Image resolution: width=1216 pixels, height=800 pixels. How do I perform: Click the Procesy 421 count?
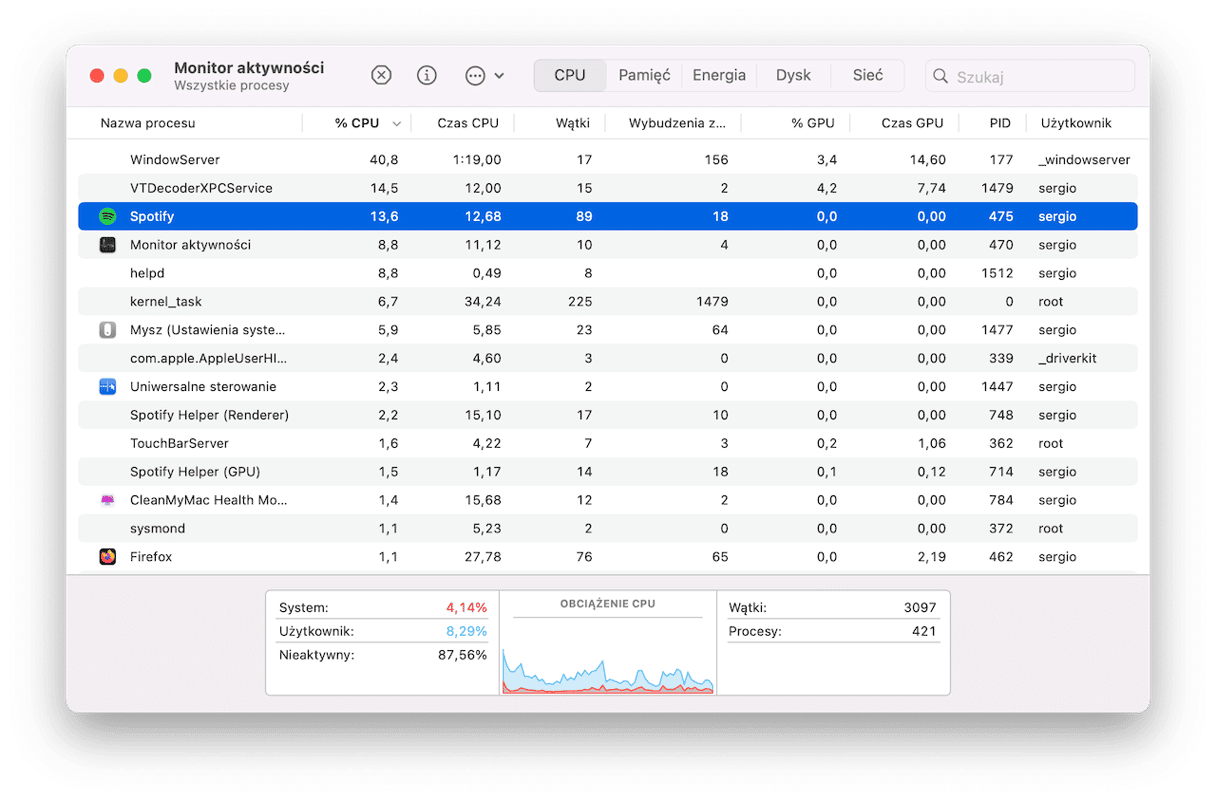tap(924, 632)
